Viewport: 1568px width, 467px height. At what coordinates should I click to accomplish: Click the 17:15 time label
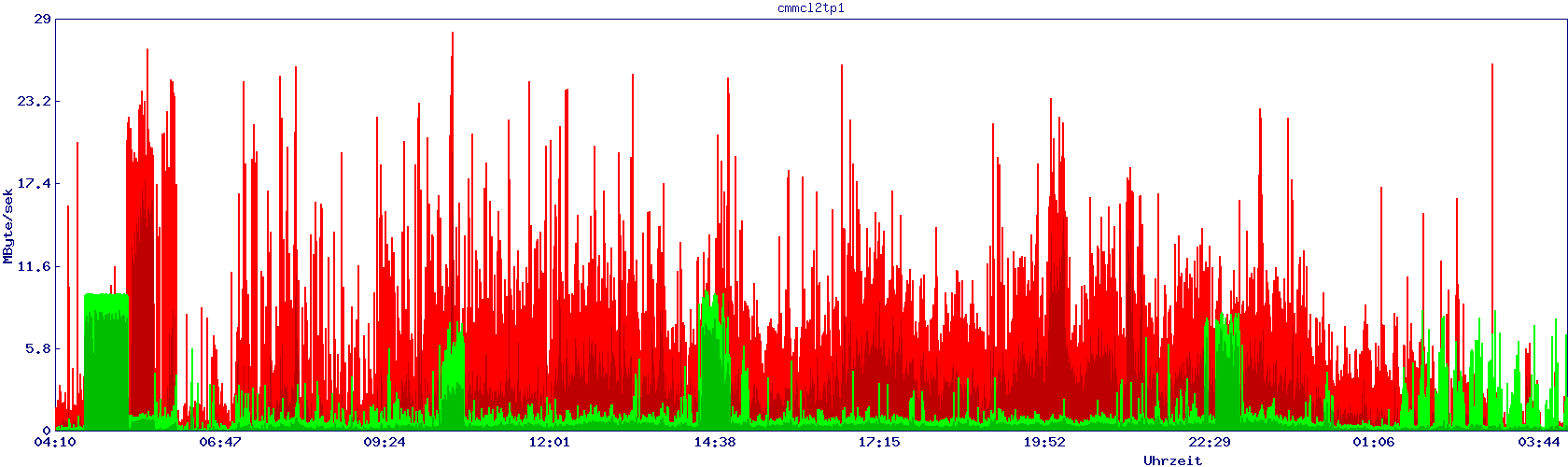879,442
